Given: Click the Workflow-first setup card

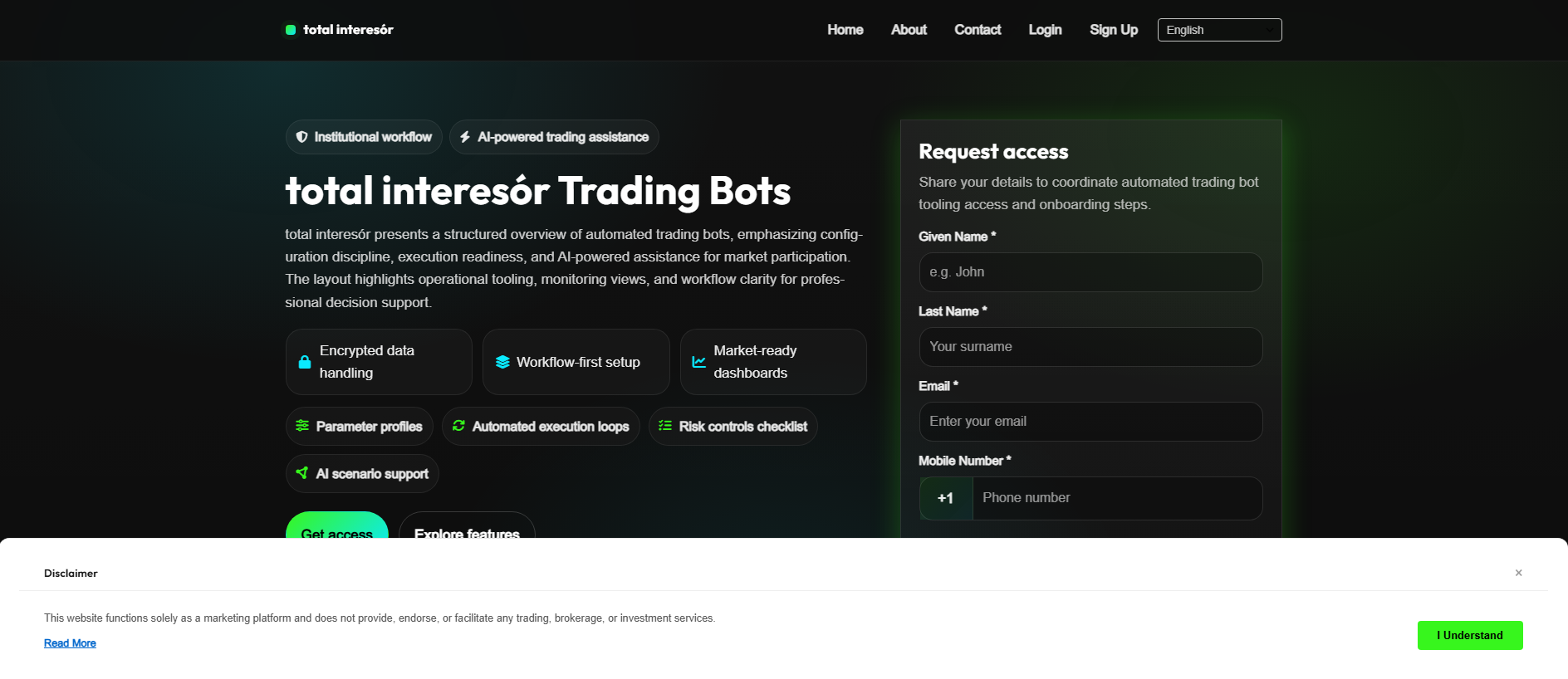Looking at the screenshot, I should 576,362.
